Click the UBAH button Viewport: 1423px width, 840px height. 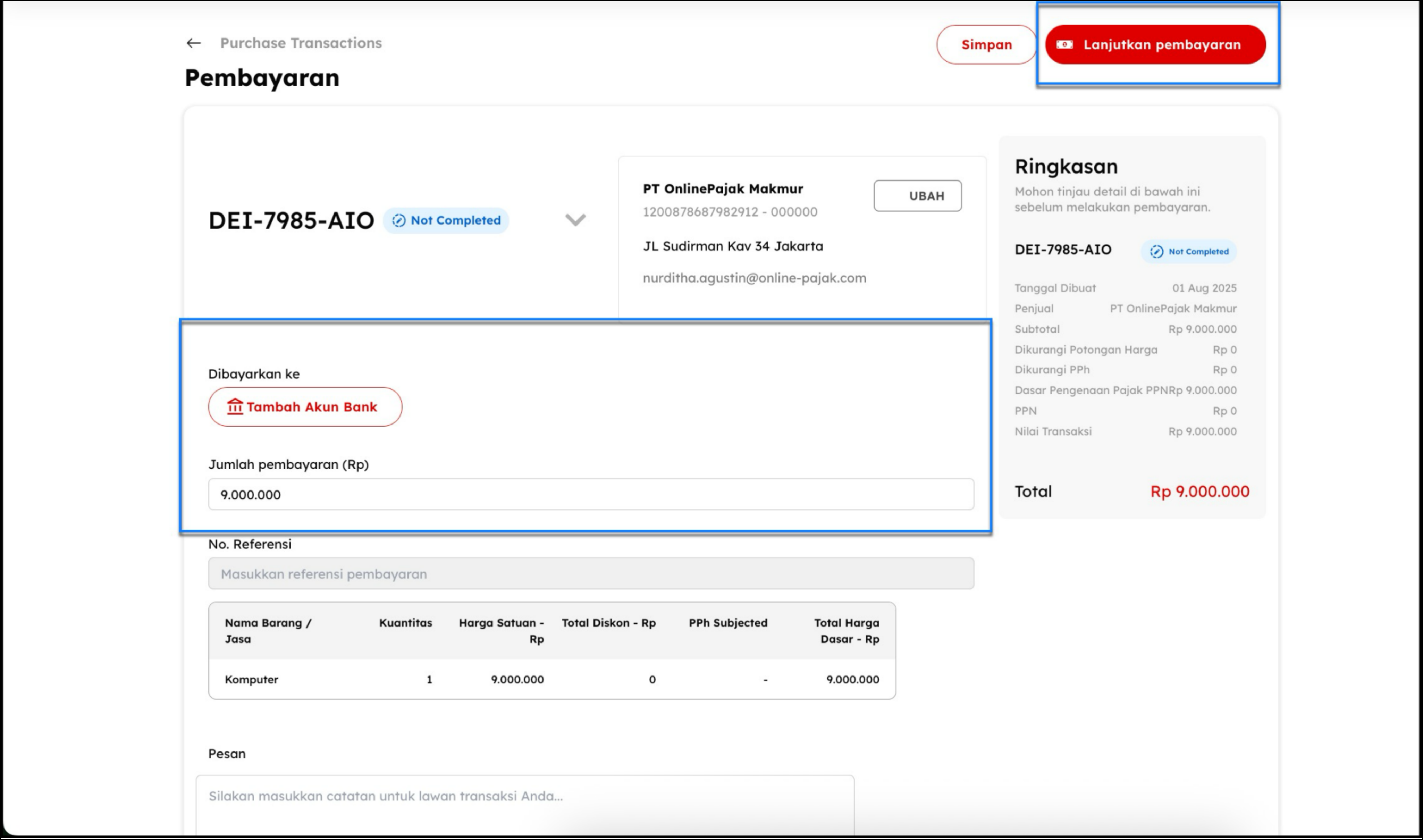917,196
